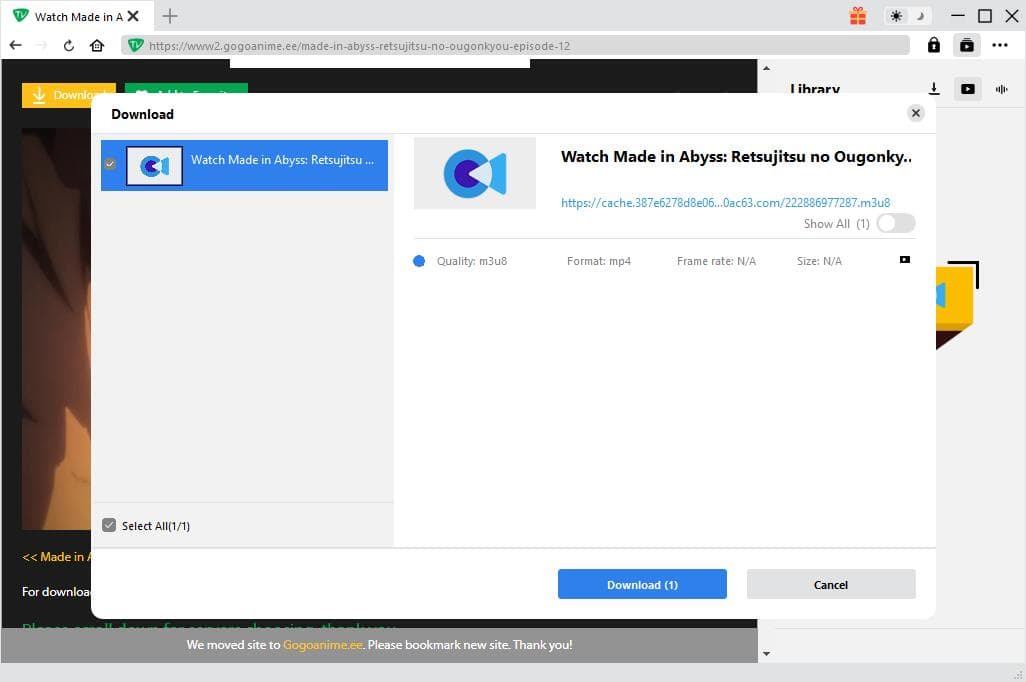1026x682 pixels.
Task: Go to the home page
Action: click(97, 45)
